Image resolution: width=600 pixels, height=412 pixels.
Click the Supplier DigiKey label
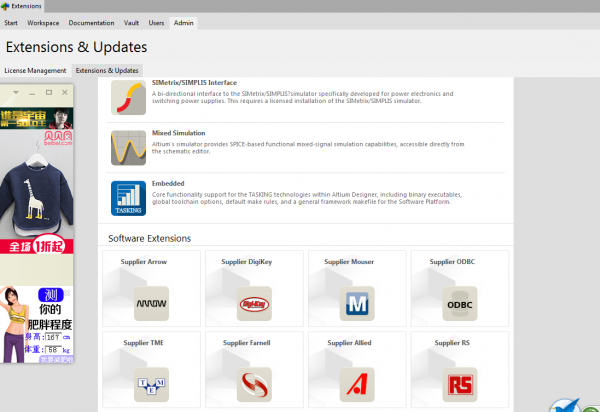(x=247, y=262)
